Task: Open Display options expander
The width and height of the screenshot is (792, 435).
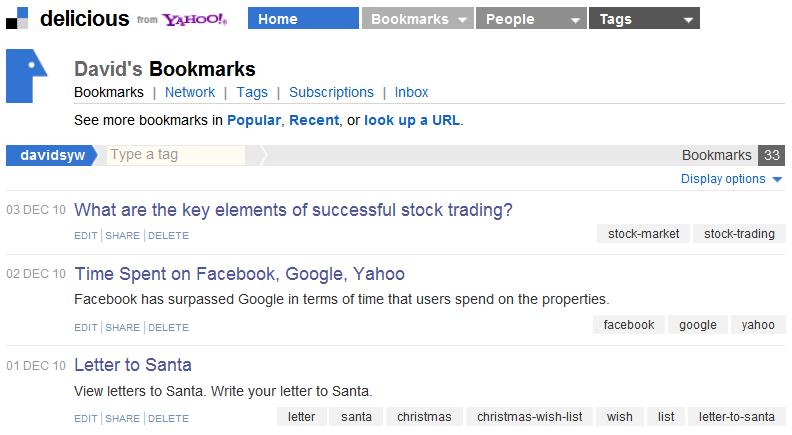Action: [731, 179]
